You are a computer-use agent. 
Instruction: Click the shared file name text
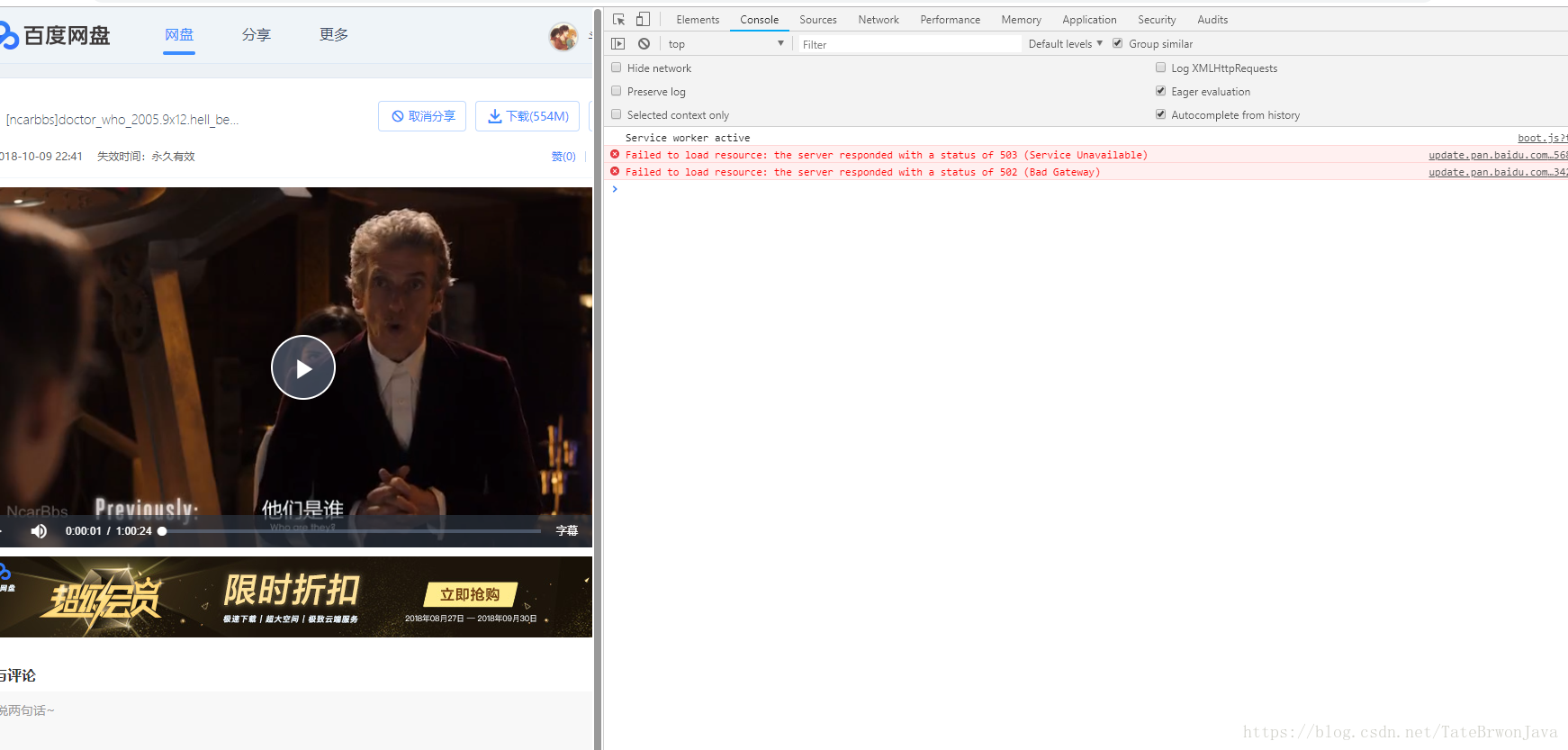point(122,120)
